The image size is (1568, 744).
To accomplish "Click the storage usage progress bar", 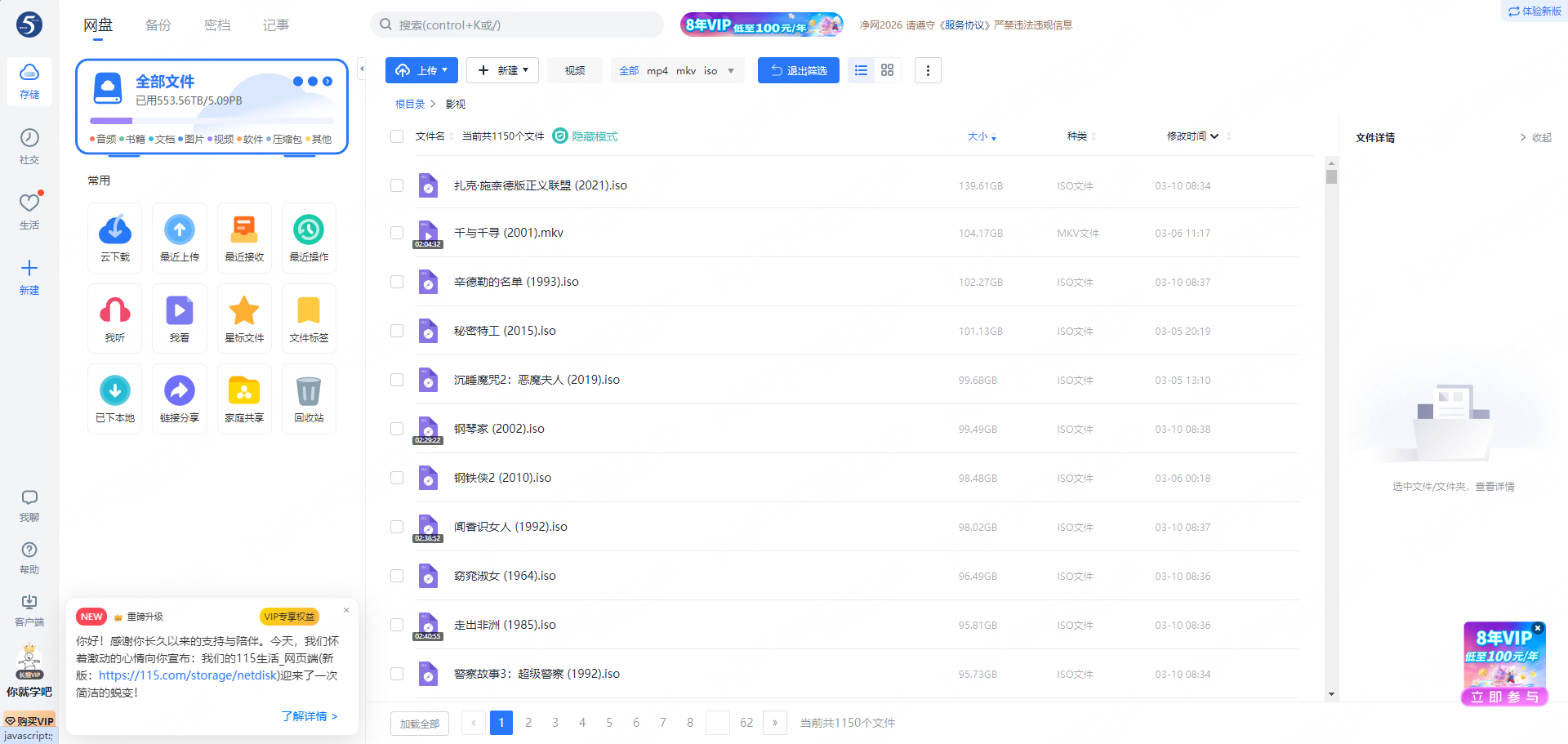I will coord(212,121).
